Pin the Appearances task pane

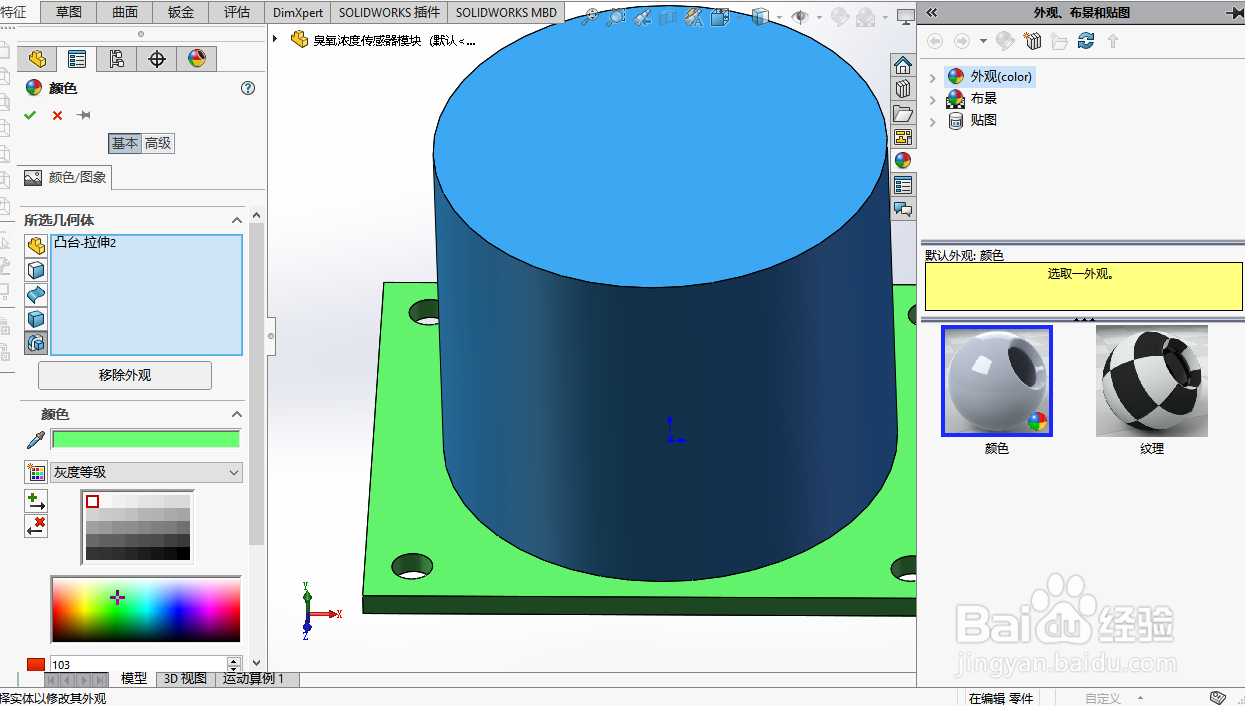(1235, 12)
